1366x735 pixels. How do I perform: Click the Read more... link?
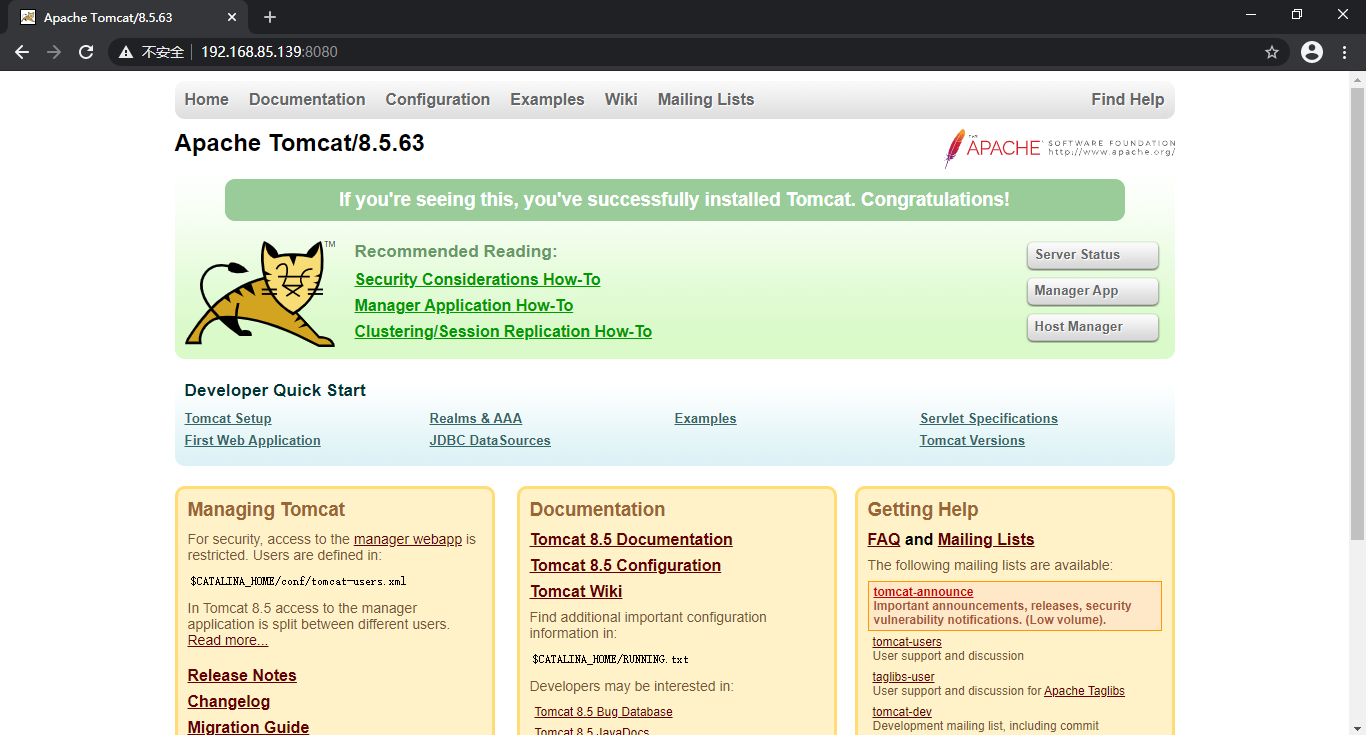pyautogui.click(x=228, y=641)
